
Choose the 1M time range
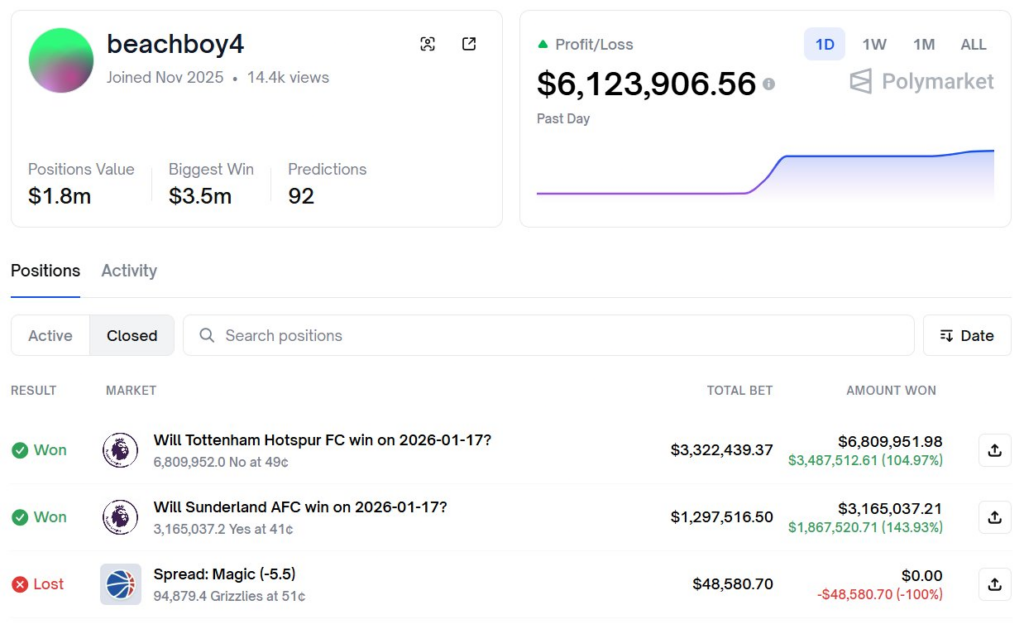(x=923, y=44)
